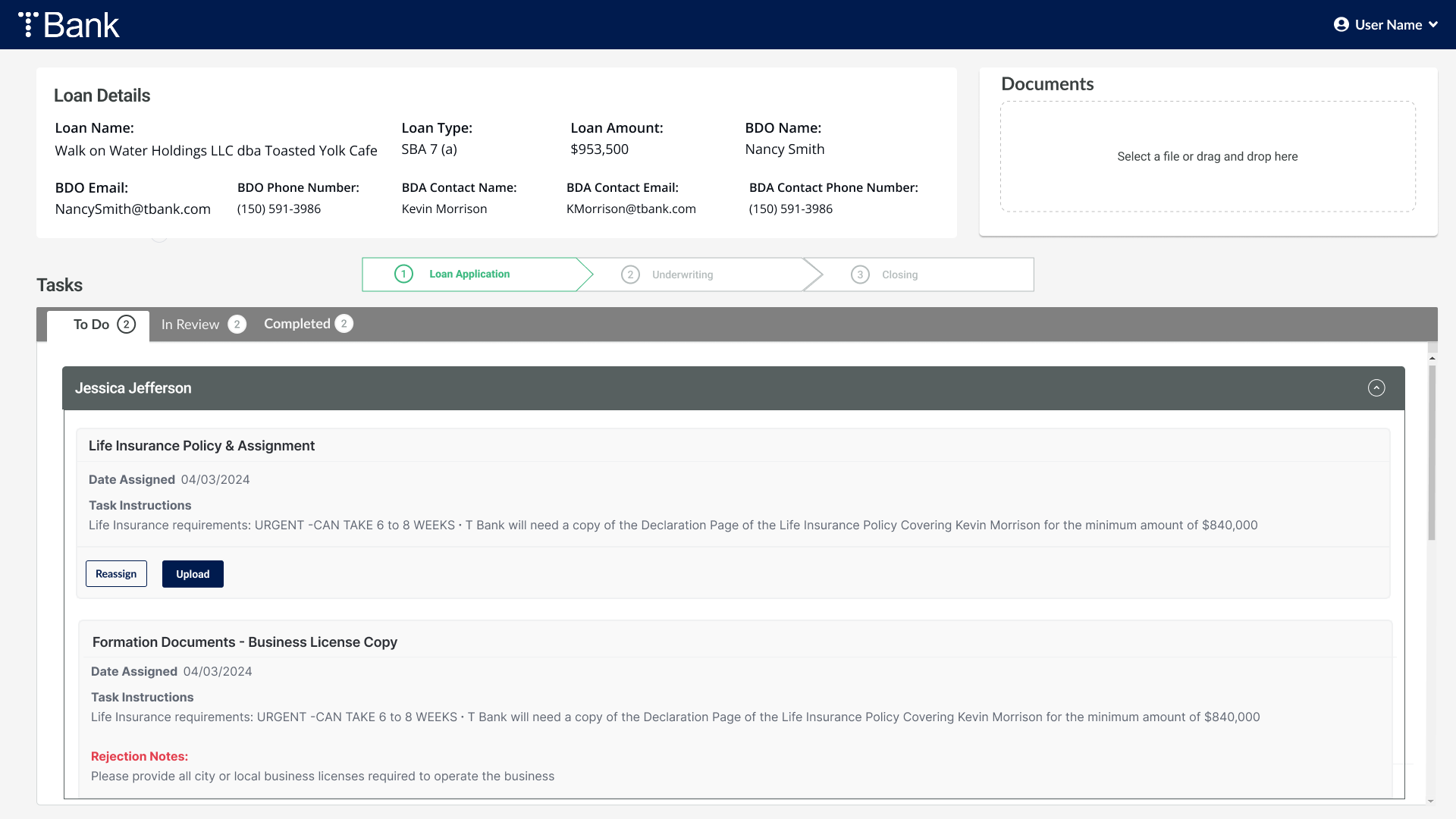Open the User Name dropdown arrow
This screenshot has width=1456, height=819.
tap(1433, 25)
